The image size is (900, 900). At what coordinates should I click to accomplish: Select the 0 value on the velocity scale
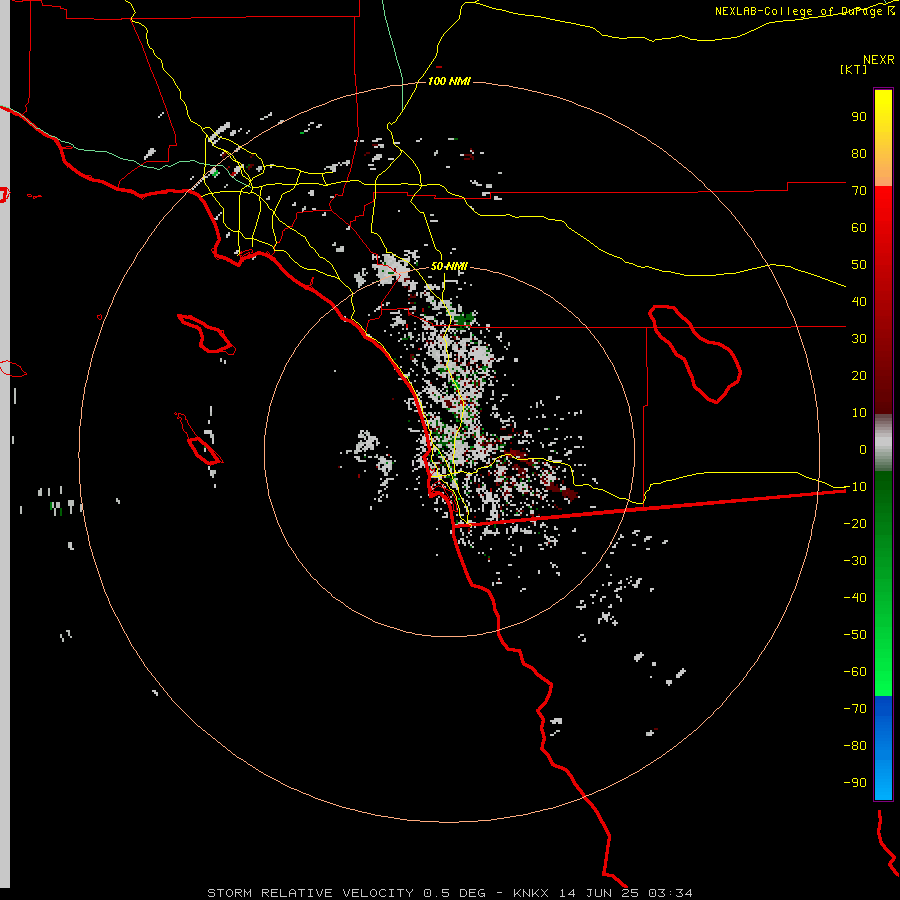[x=863, y=449]
